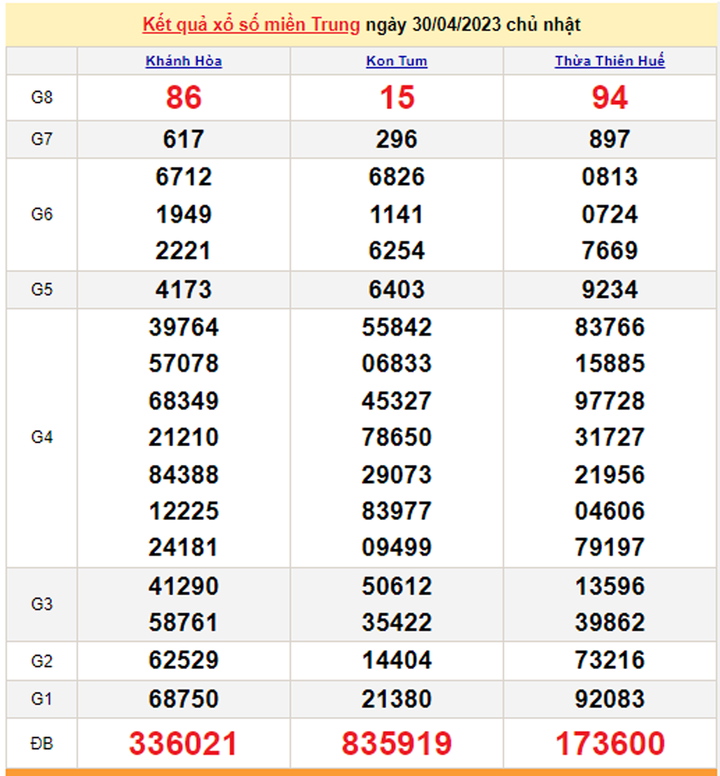Open the Kon Tum province link
The height and width of the screenshot is (776, 720).
397,61
